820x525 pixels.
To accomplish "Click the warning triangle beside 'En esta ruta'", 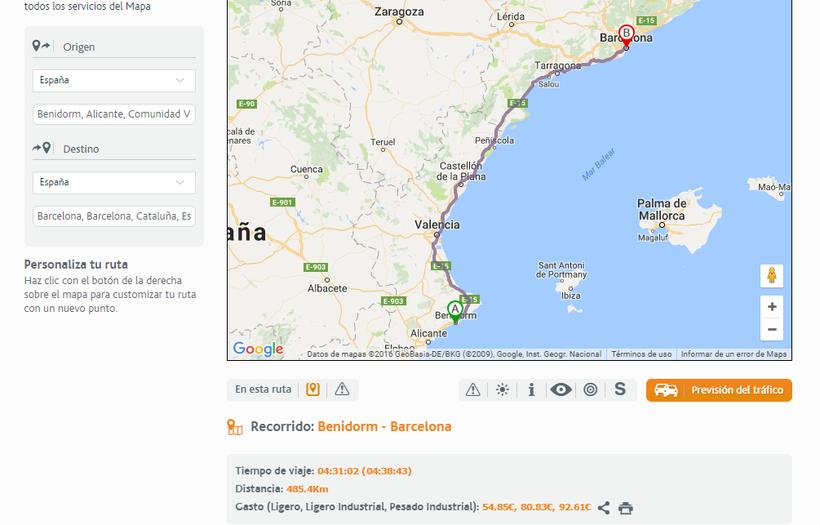I will 342,389.
